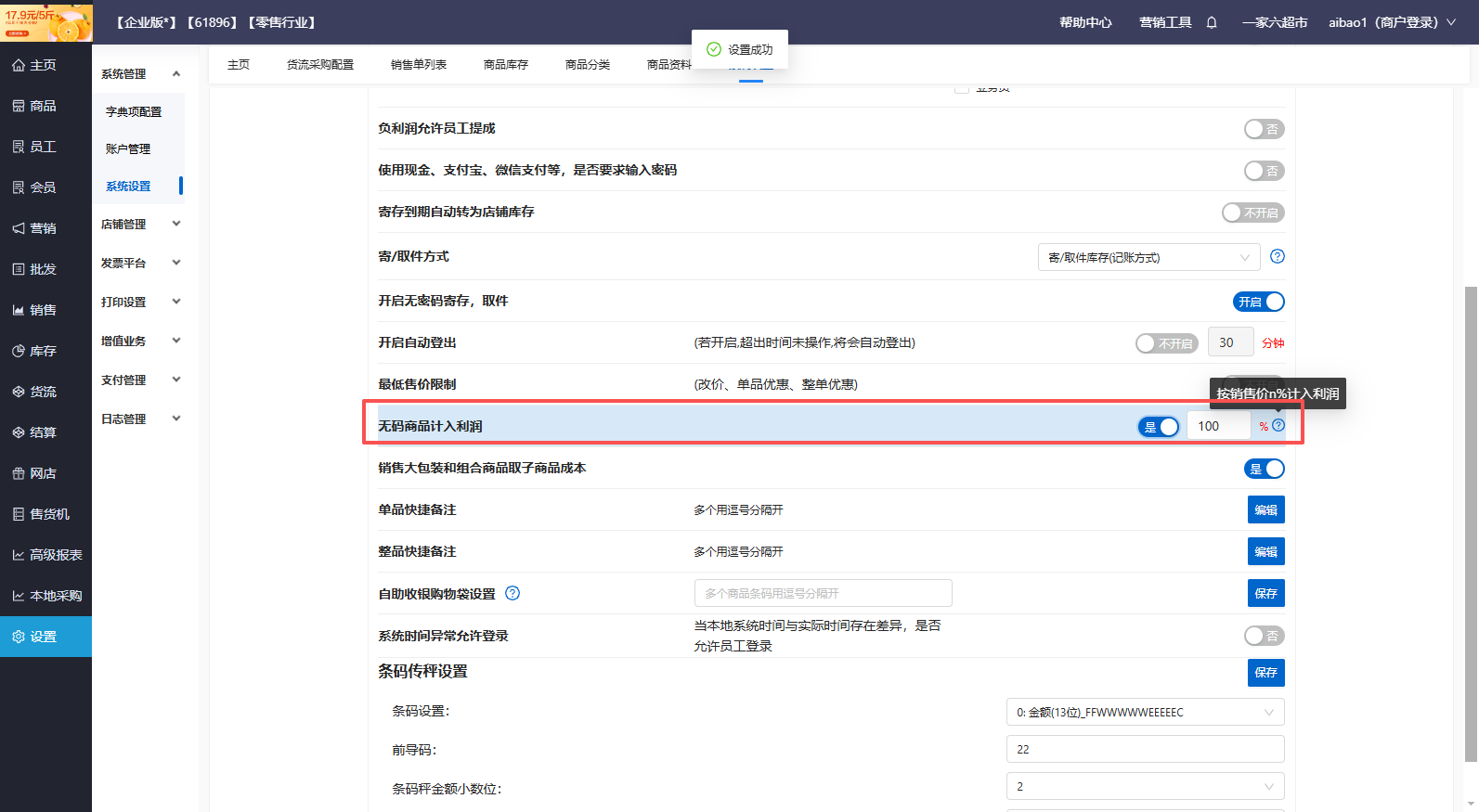Switch to the 商品库存 tab

506,65
